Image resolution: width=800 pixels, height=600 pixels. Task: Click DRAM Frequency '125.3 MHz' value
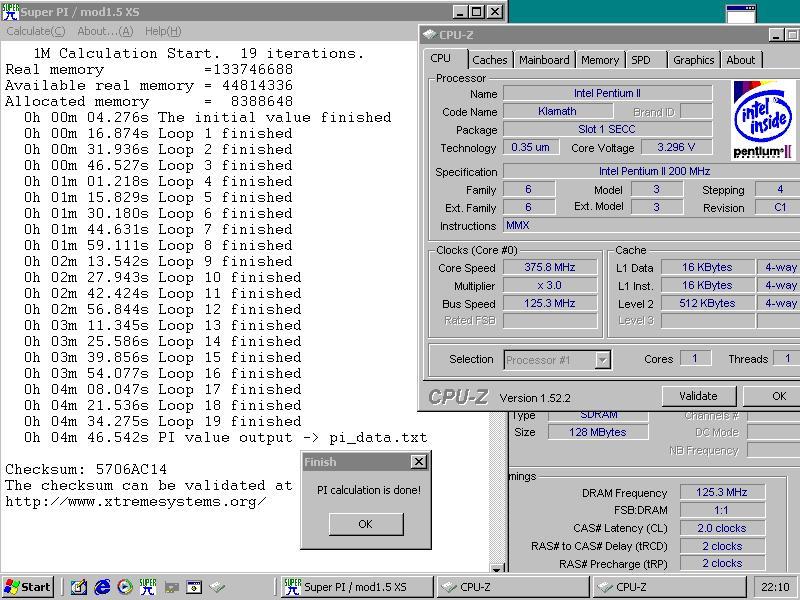point(722,492)
